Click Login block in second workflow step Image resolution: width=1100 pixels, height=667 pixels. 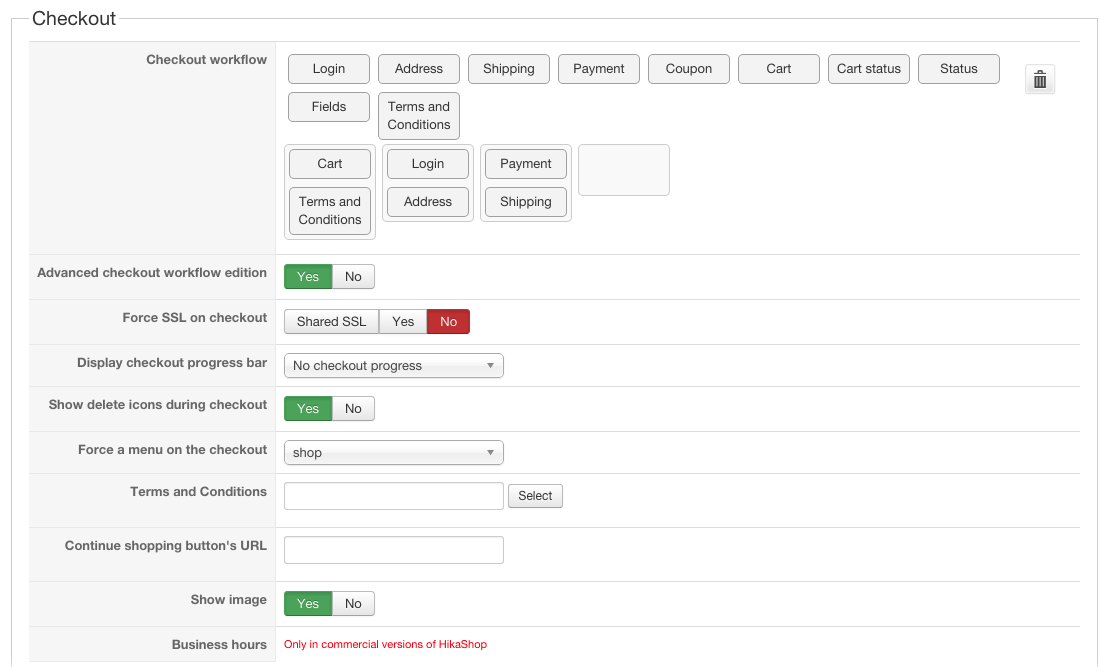pos(428,164)
